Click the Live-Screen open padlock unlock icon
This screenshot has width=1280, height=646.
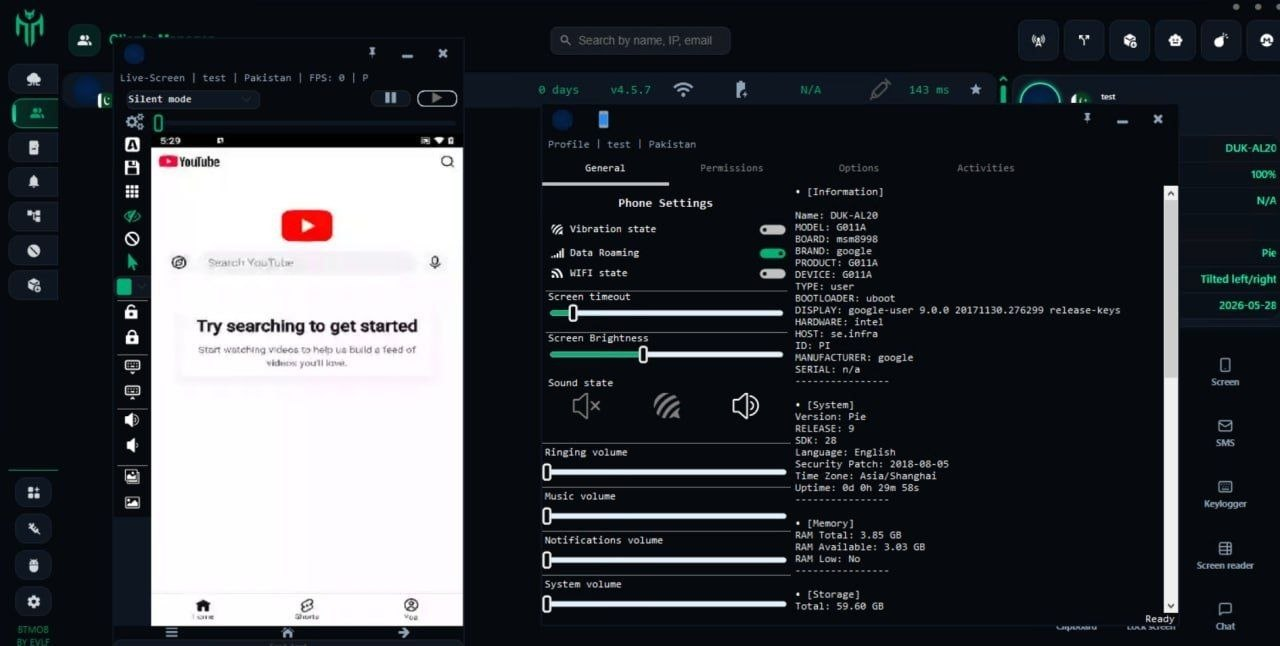click(x=132, y=312)
